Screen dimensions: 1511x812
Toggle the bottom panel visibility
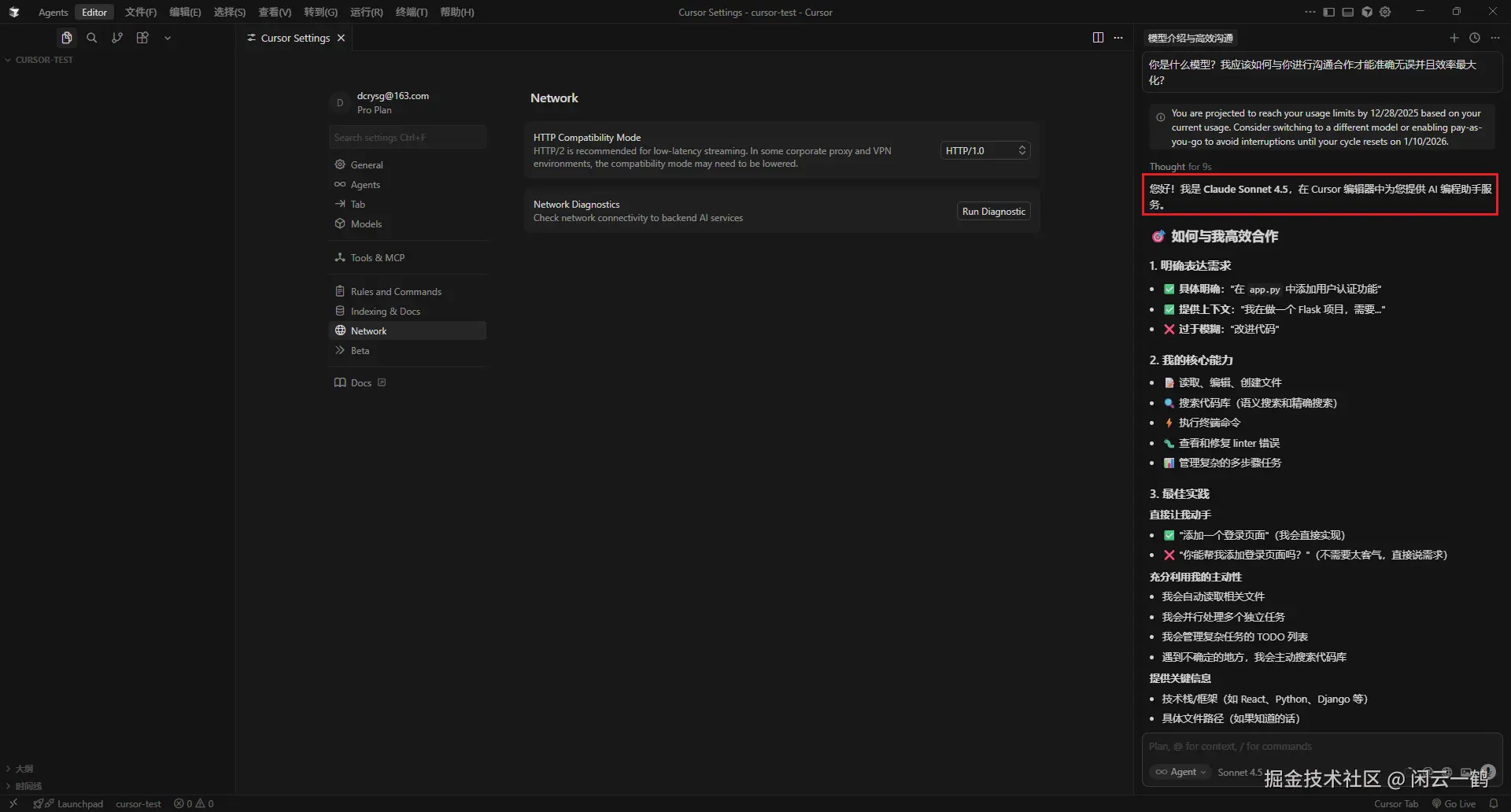click(1348, 12)
